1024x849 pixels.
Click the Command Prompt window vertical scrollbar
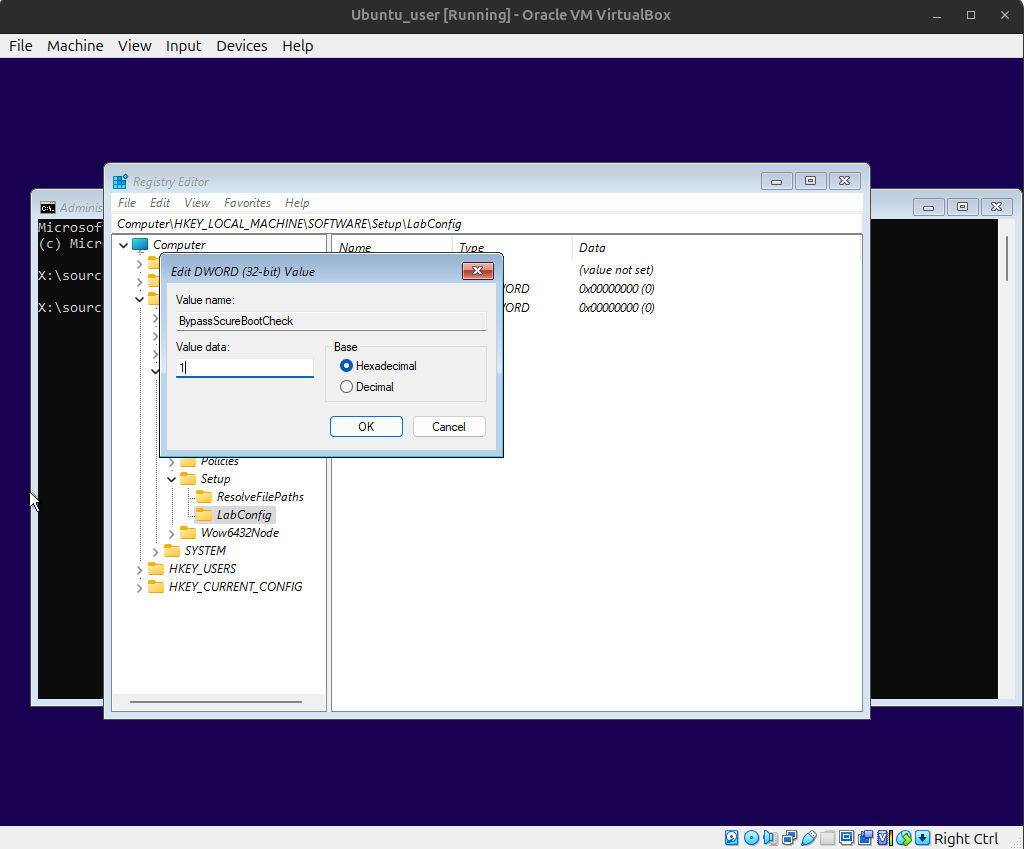click(x=1007, y=258)
